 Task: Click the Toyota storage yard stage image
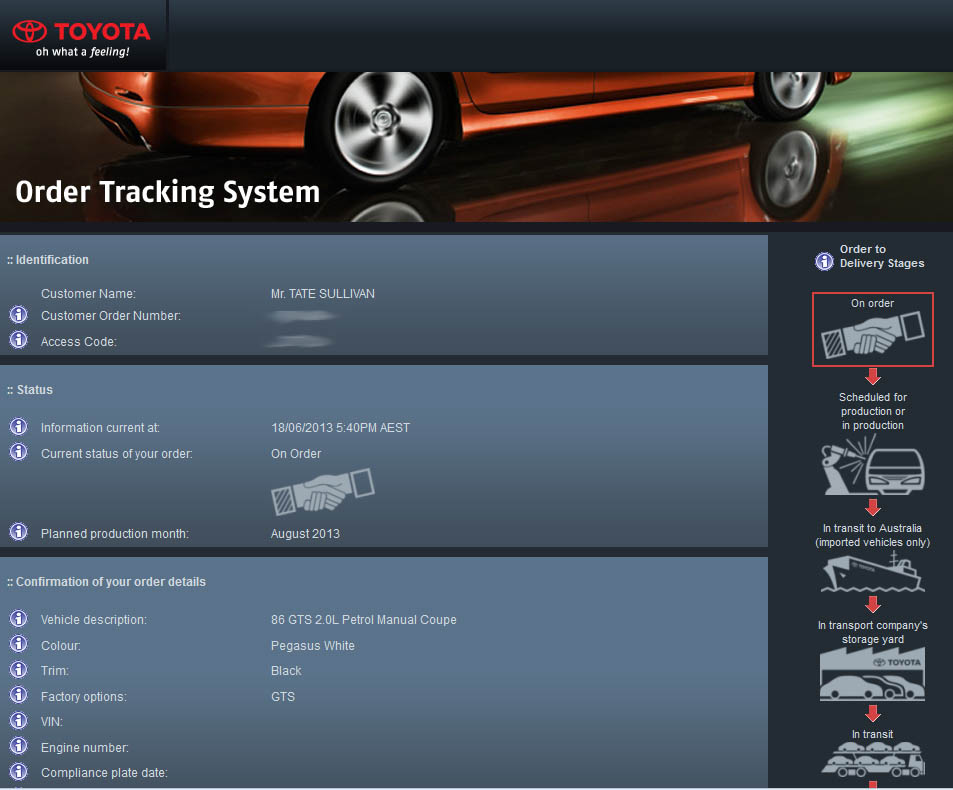click(x=872, y=672)
